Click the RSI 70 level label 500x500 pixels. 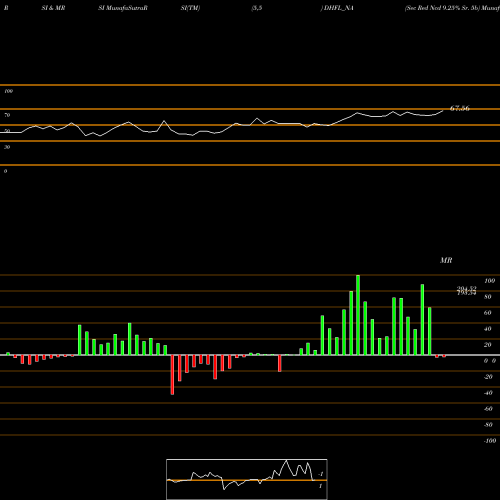coord(7,115)
